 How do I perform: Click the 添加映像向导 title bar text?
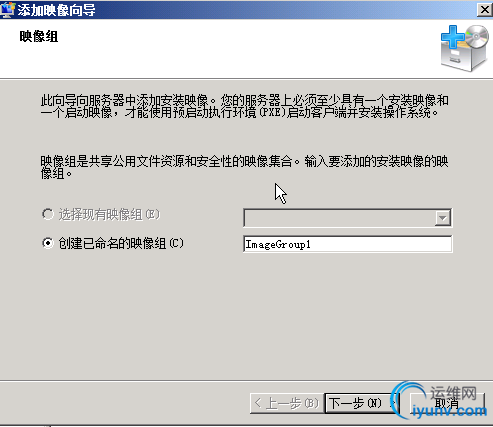(x=56, y=10)
